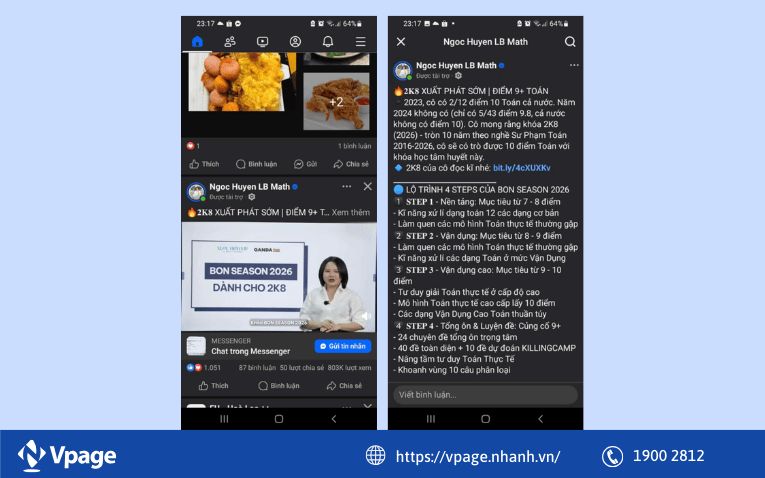Viewport: 765px width, 478px height.
Task: Open the Friends tab icon
Action: (x=230, y=42)
